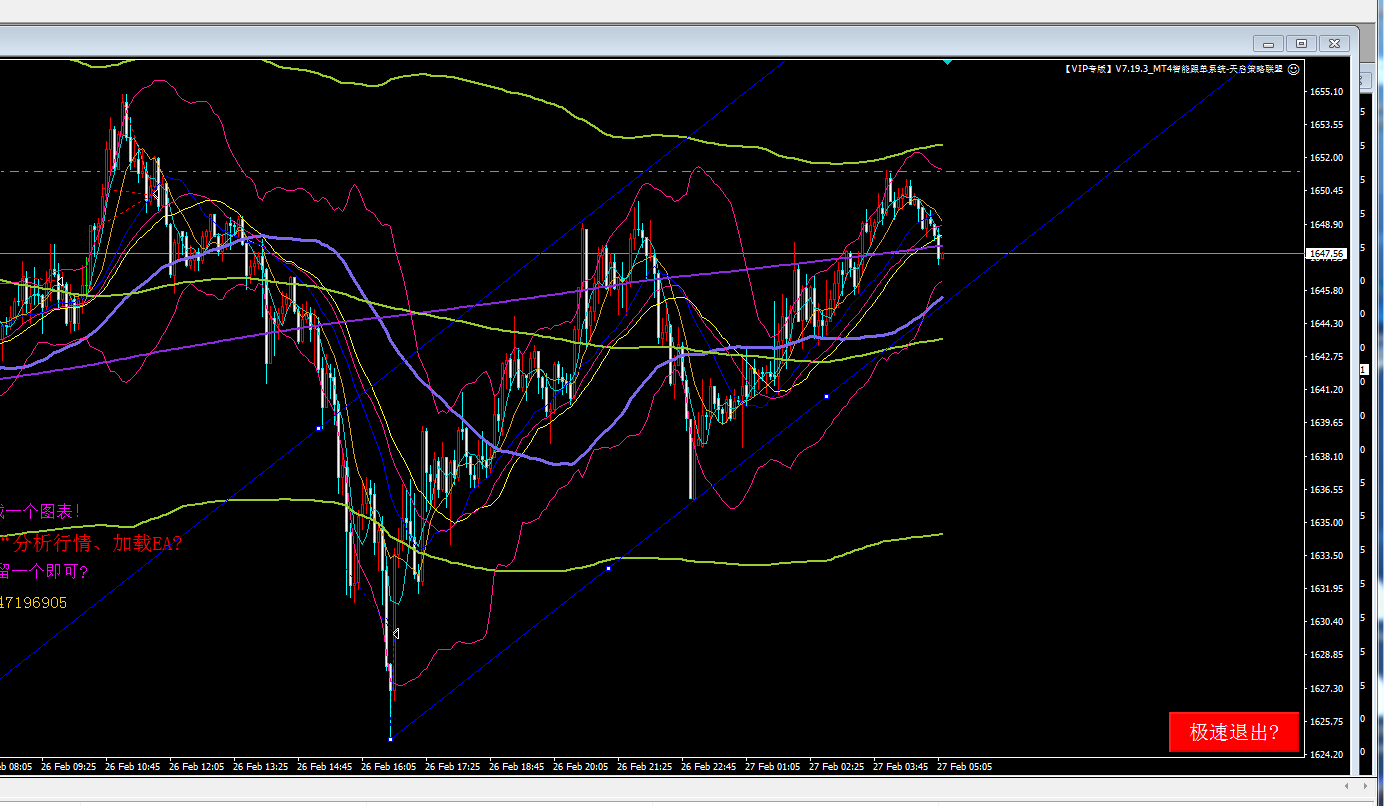Click the 1624.20 price scale label
The height and width of the screenshot is (806, 1384).
click(x=1325, y=754)
